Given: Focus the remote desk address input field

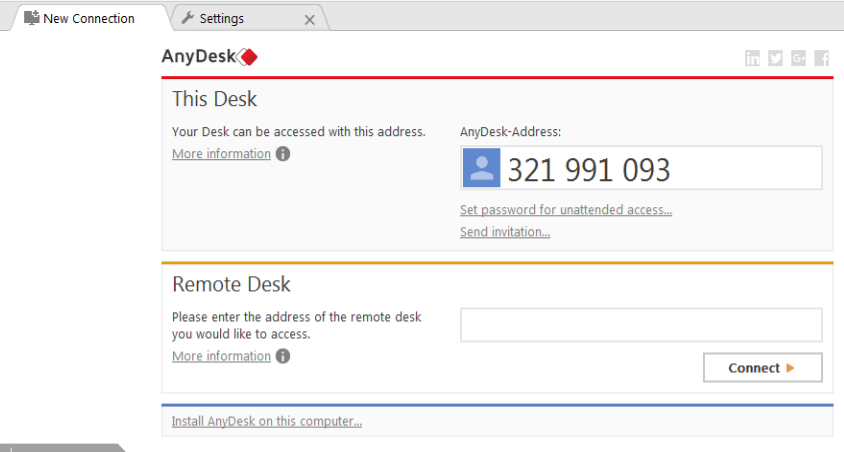Looking at the screenshot, I should (641, 324).
